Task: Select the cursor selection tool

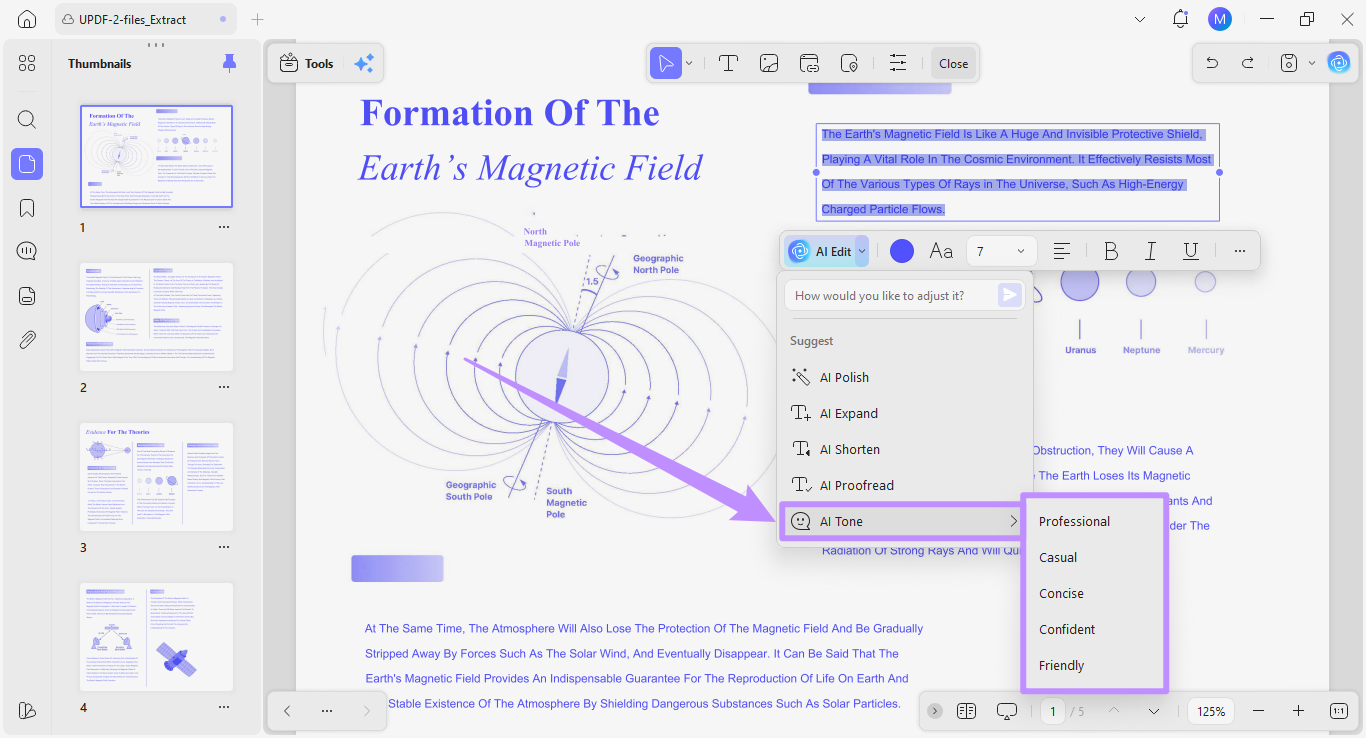Action: (665, 63)
